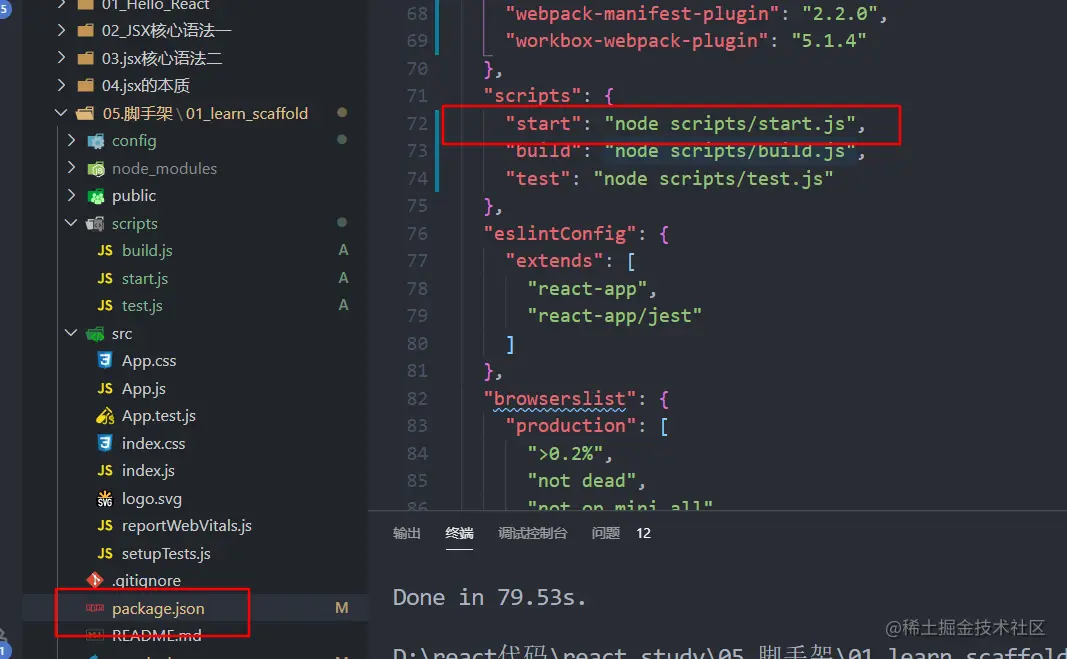This screenshot has width=1067, height=659.
Task: Expand the config folder chevron
Action: [x=71, y=140]
